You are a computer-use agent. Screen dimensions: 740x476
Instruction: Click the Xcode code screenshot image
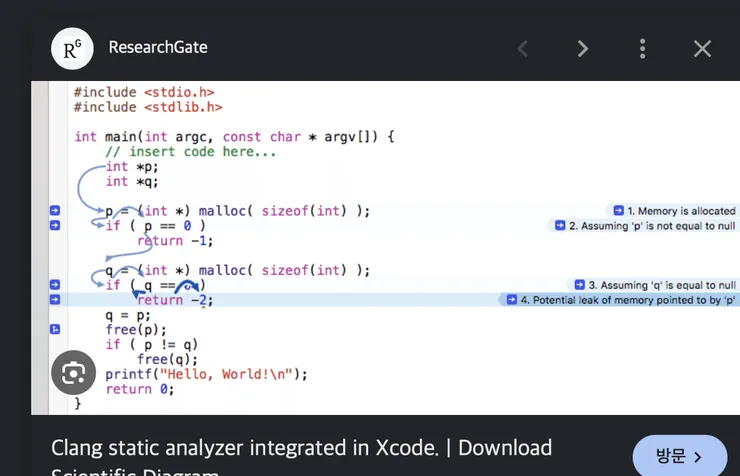point(385,248)
